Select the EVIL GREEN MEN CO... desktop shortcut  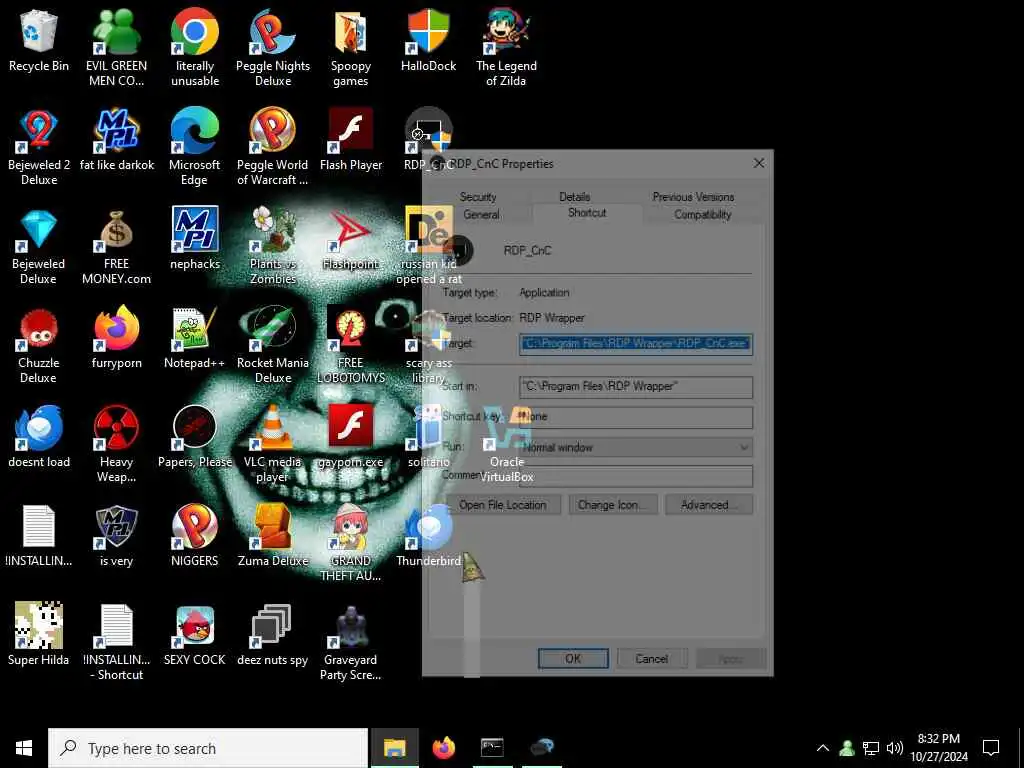click(x=116, y=48)
